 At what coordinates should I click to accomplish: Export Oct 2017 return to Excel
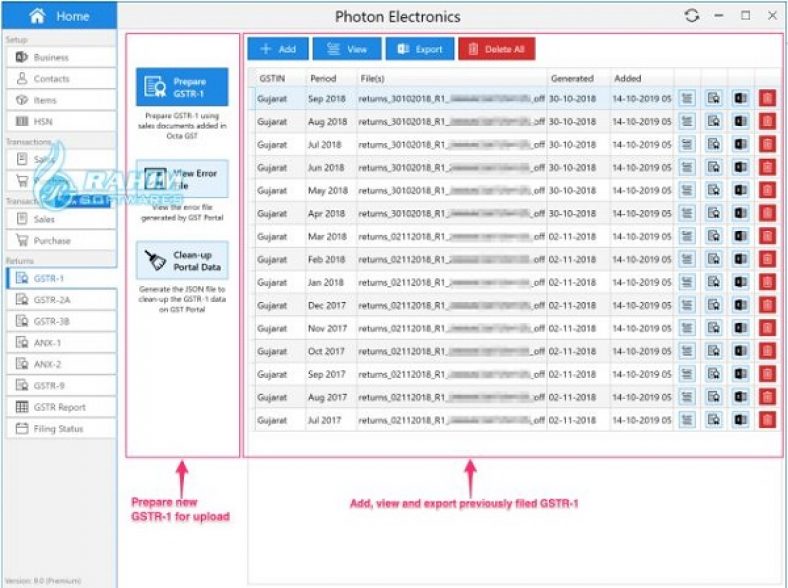click(x=740, y=351)
